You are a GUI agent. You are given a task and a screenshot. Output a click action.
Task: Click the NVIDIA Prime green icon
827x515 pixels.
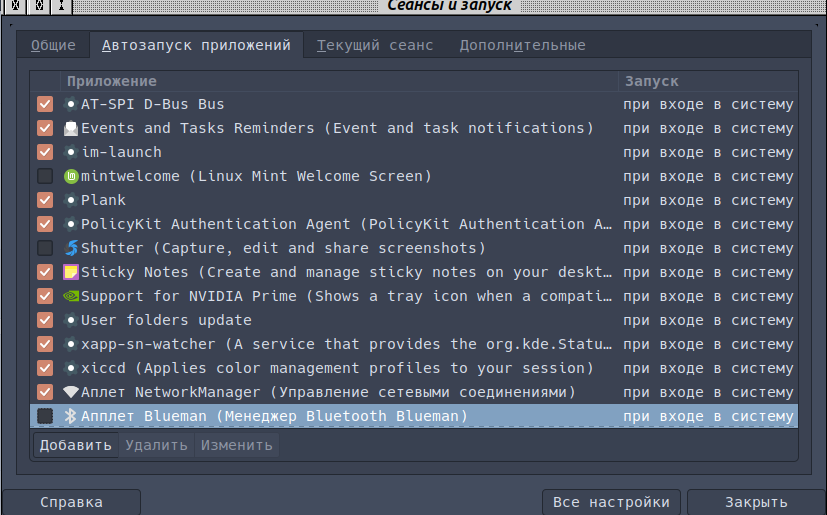tap(71, 296)
